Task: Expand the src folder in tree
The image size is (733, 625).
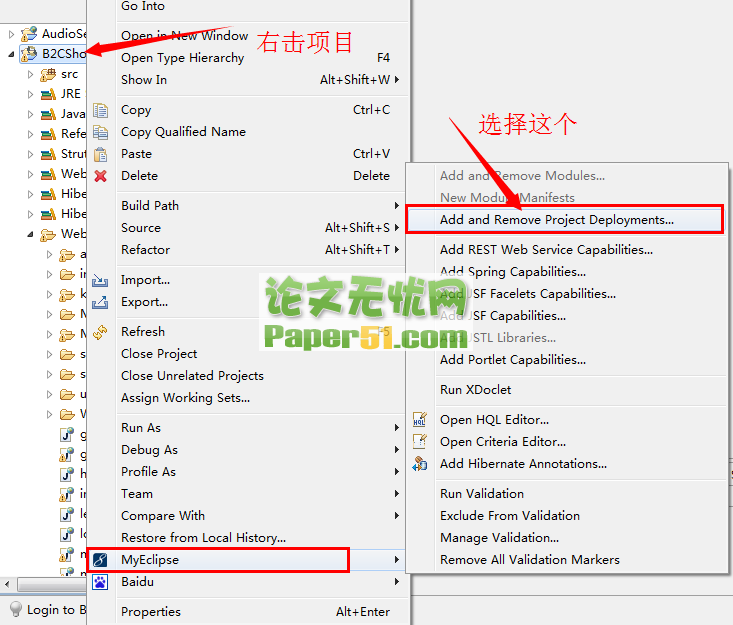Action: coord(30,74)
